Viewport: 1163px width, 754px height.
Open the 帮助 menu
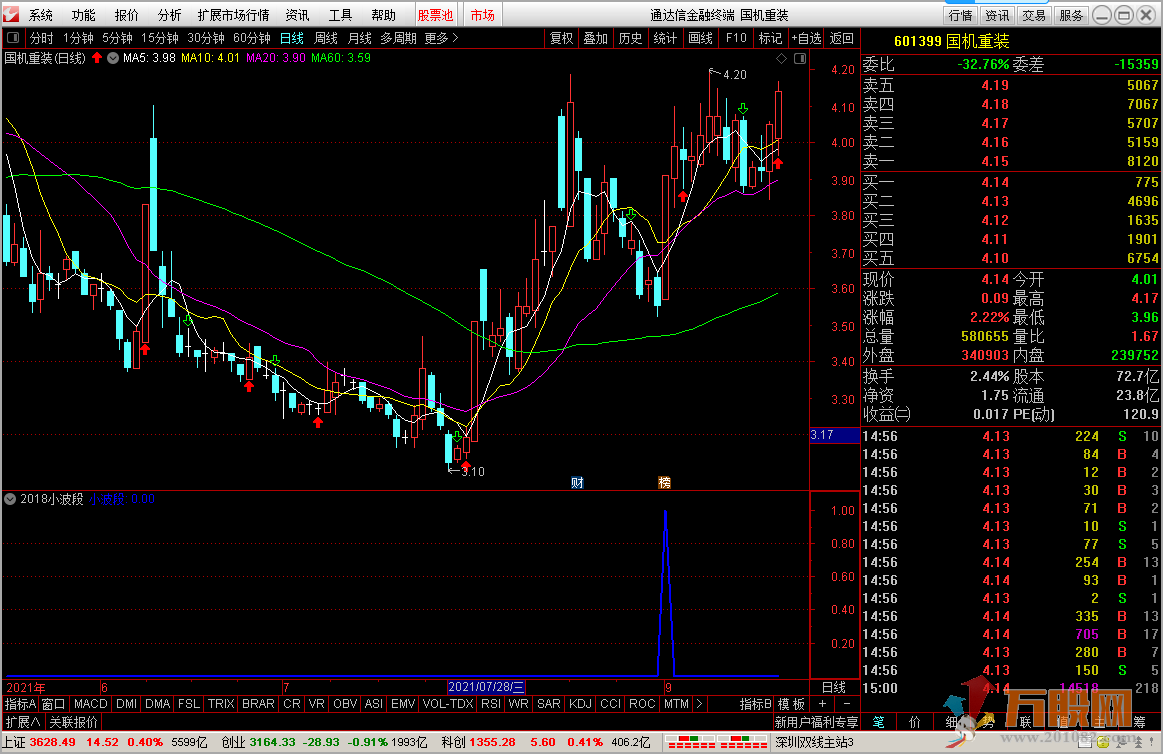[383, 15]
